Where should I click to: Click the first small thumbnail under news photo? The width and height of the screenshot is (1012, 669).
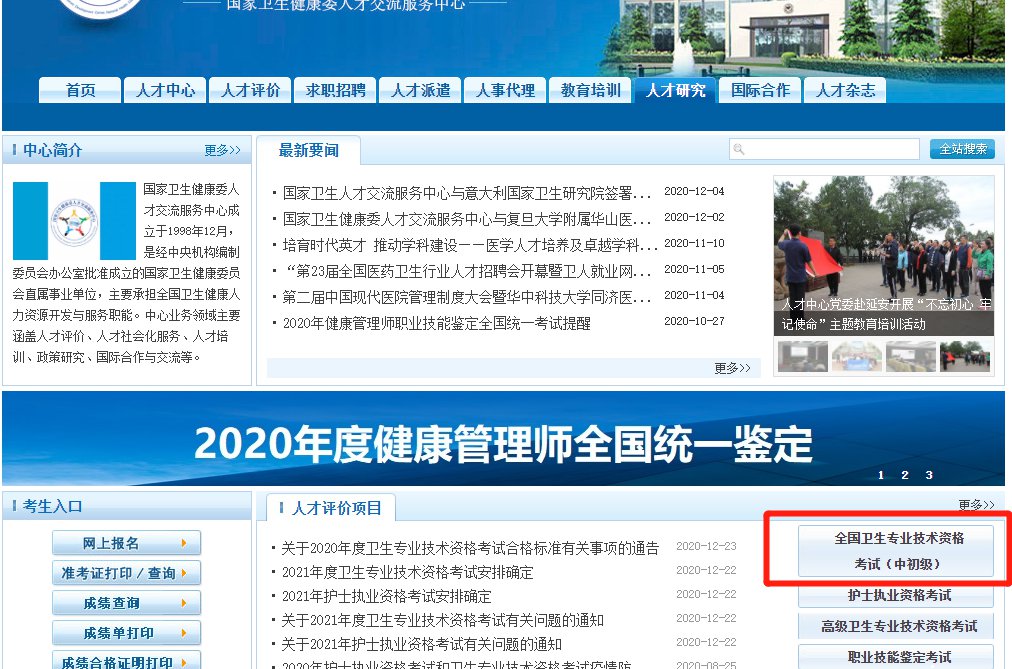pos(802,356)
